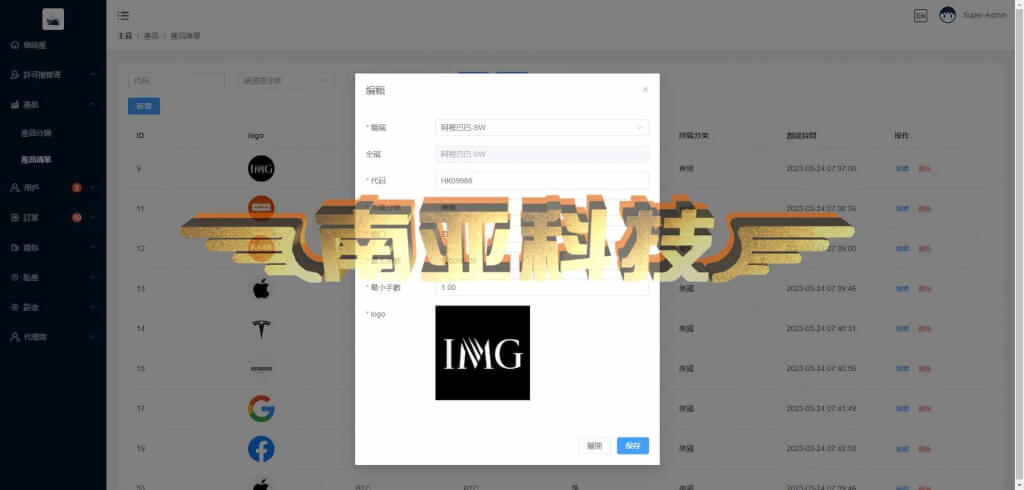Click the 用戶 person icon in the sidebar
This screenshot has width=1024, height=490.
(x=15, y=188)
